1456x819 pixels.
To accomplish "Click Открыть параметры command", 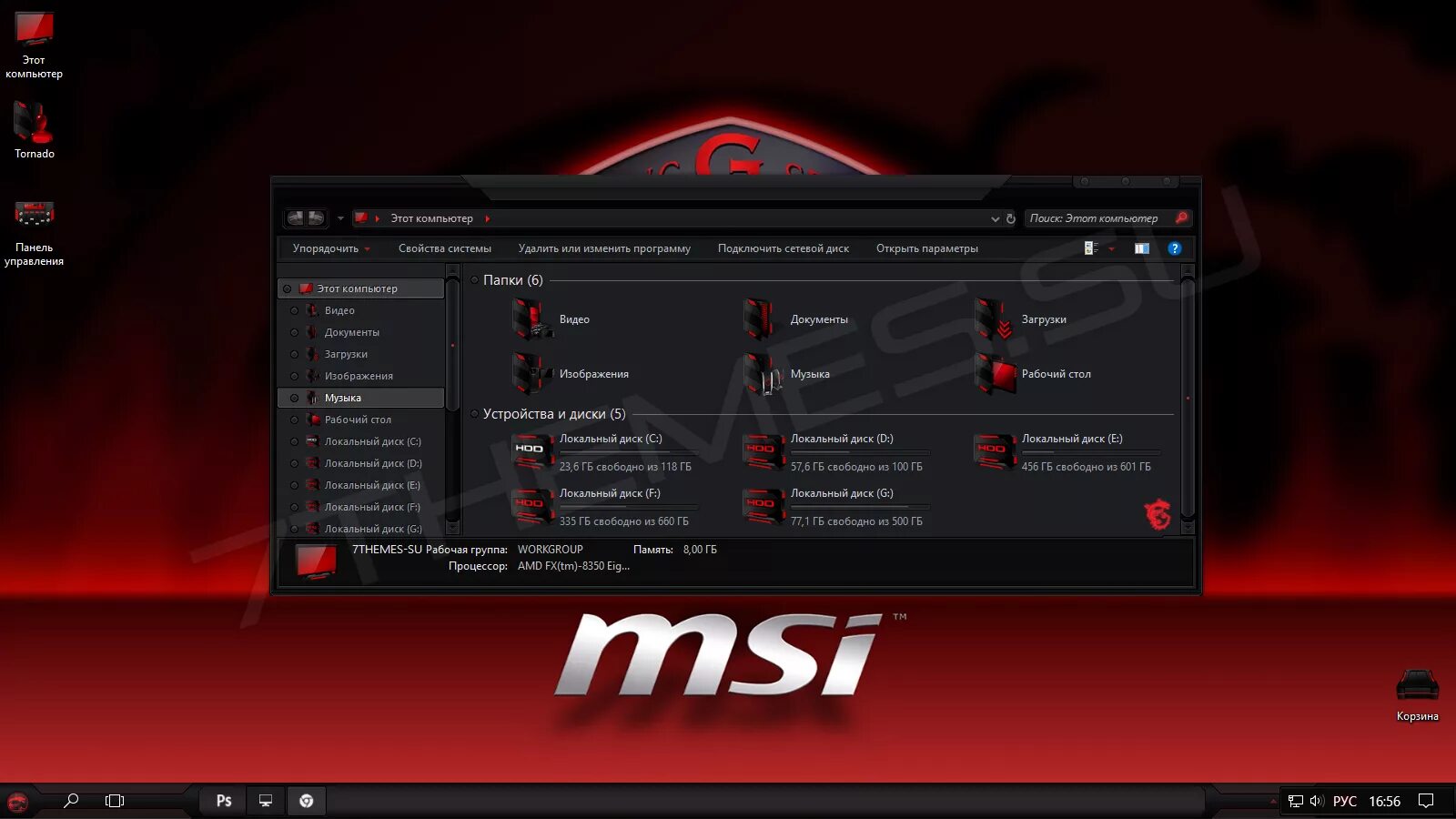I will [927, 248].
